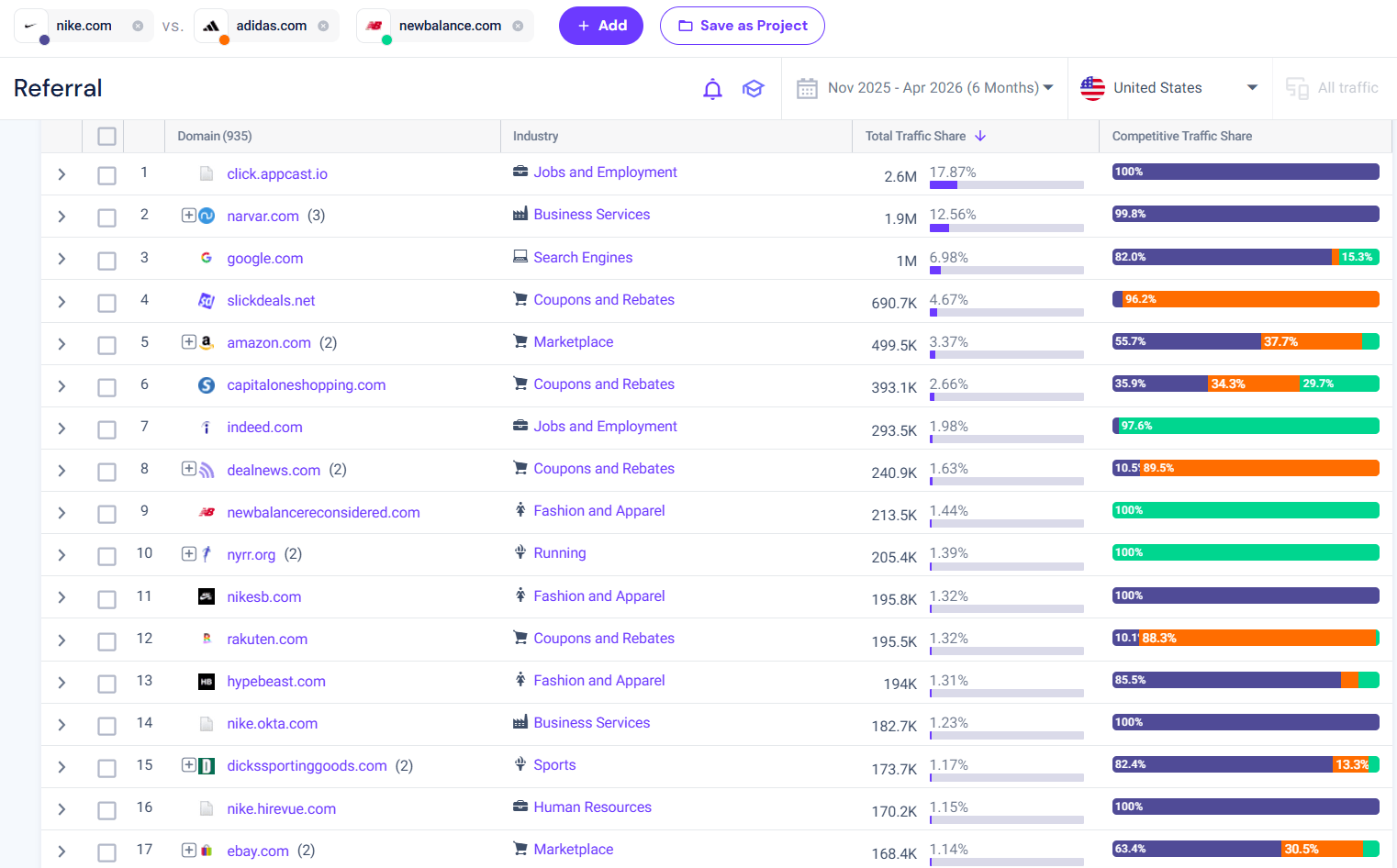Image resolution: width=1397 pixels, height=868 pixels.
Task: Expand the capitaloneshopping.com row chevron
Action: (61, 386)
